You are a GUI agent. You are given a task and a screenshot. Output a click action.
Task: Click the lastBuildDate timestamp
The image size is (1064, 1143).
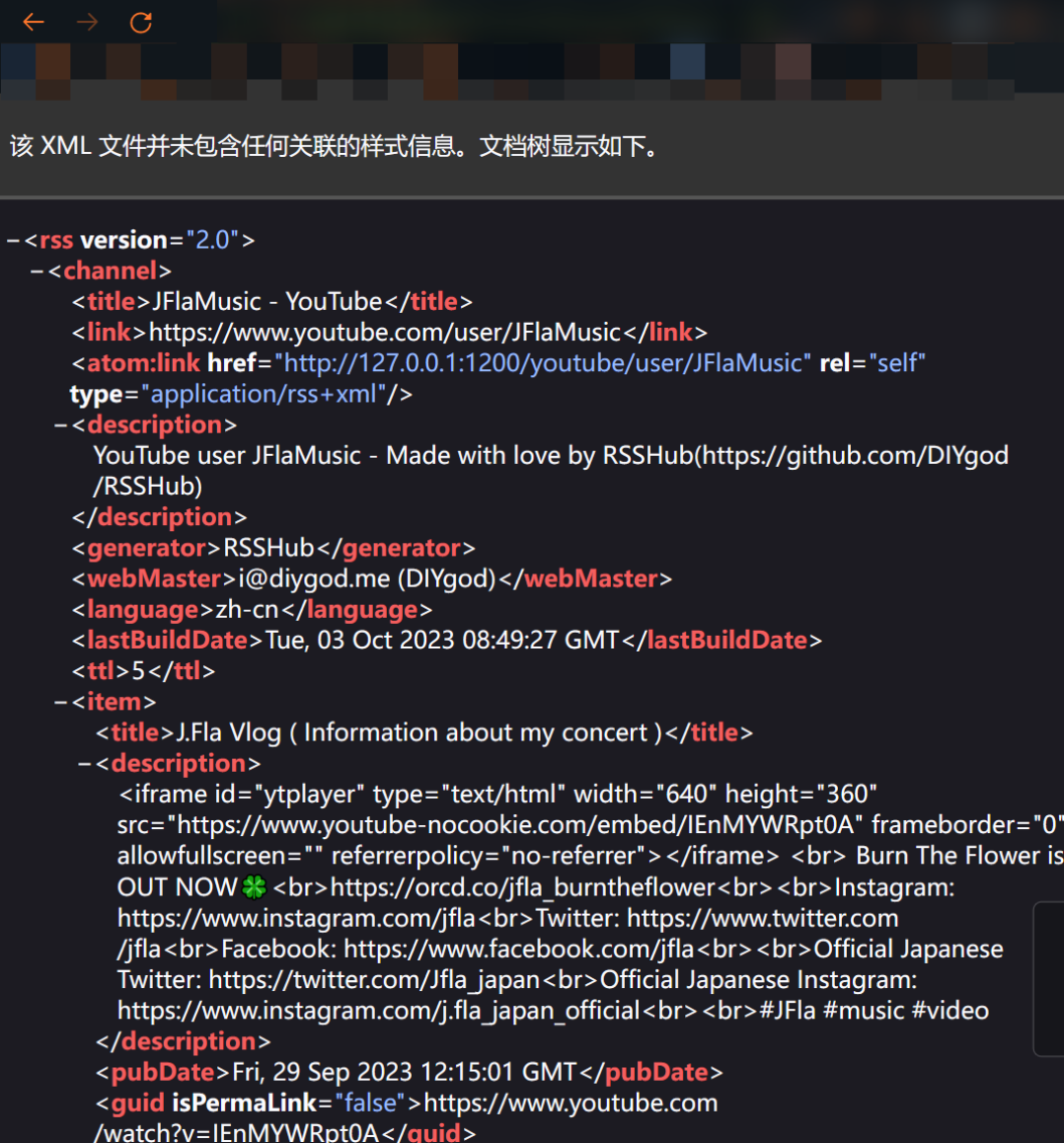tap(442, 641)
